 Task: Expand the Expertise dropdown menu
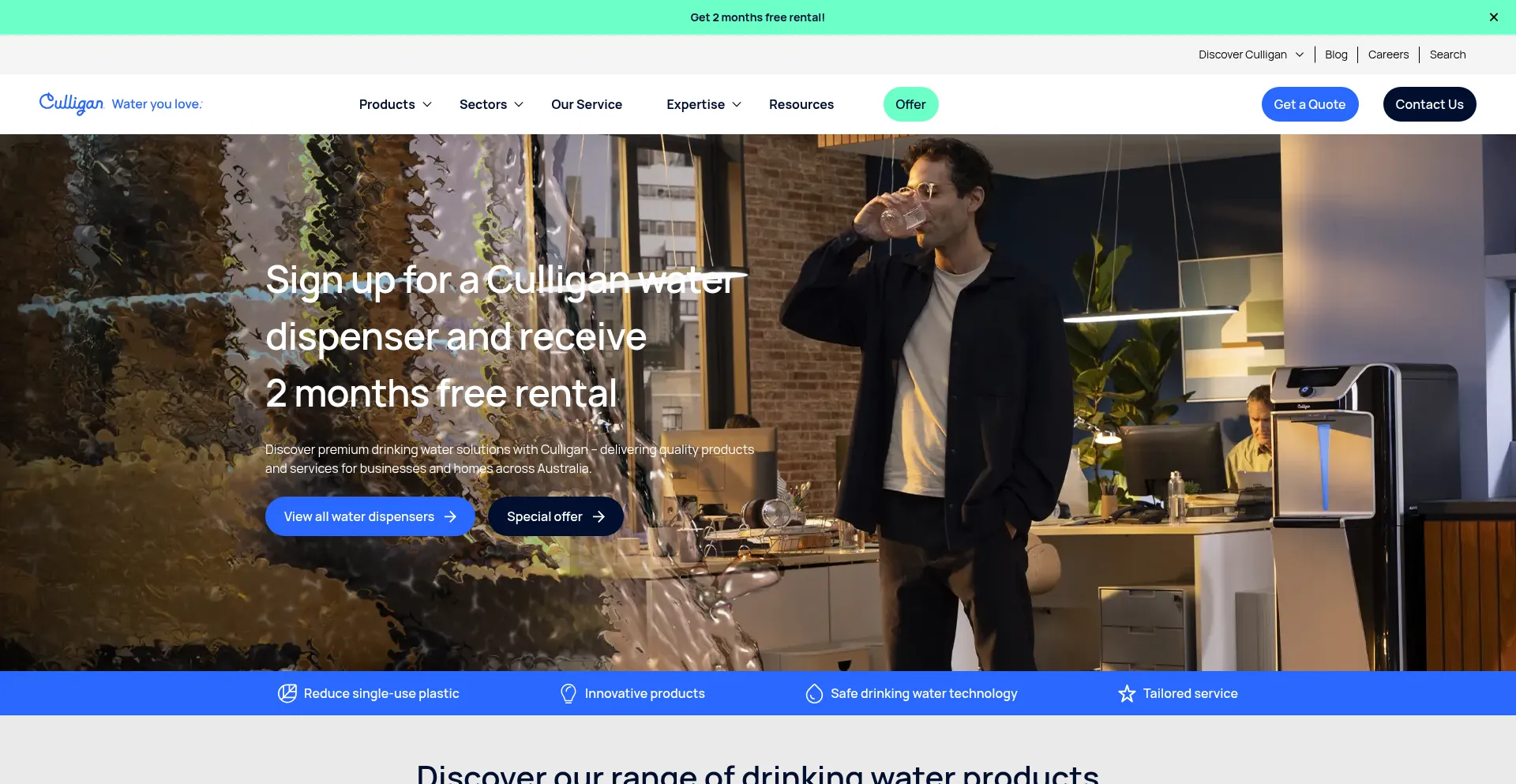point(704,104)
